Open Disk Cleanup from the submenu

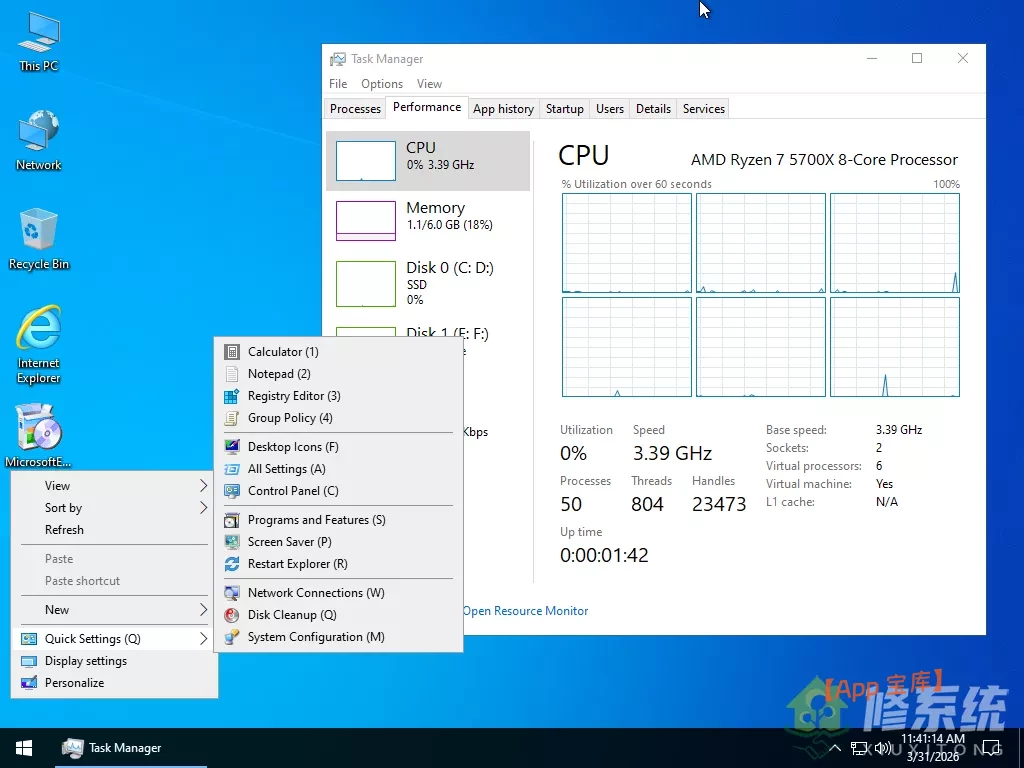pyautogui.click(x=292, y=615)
